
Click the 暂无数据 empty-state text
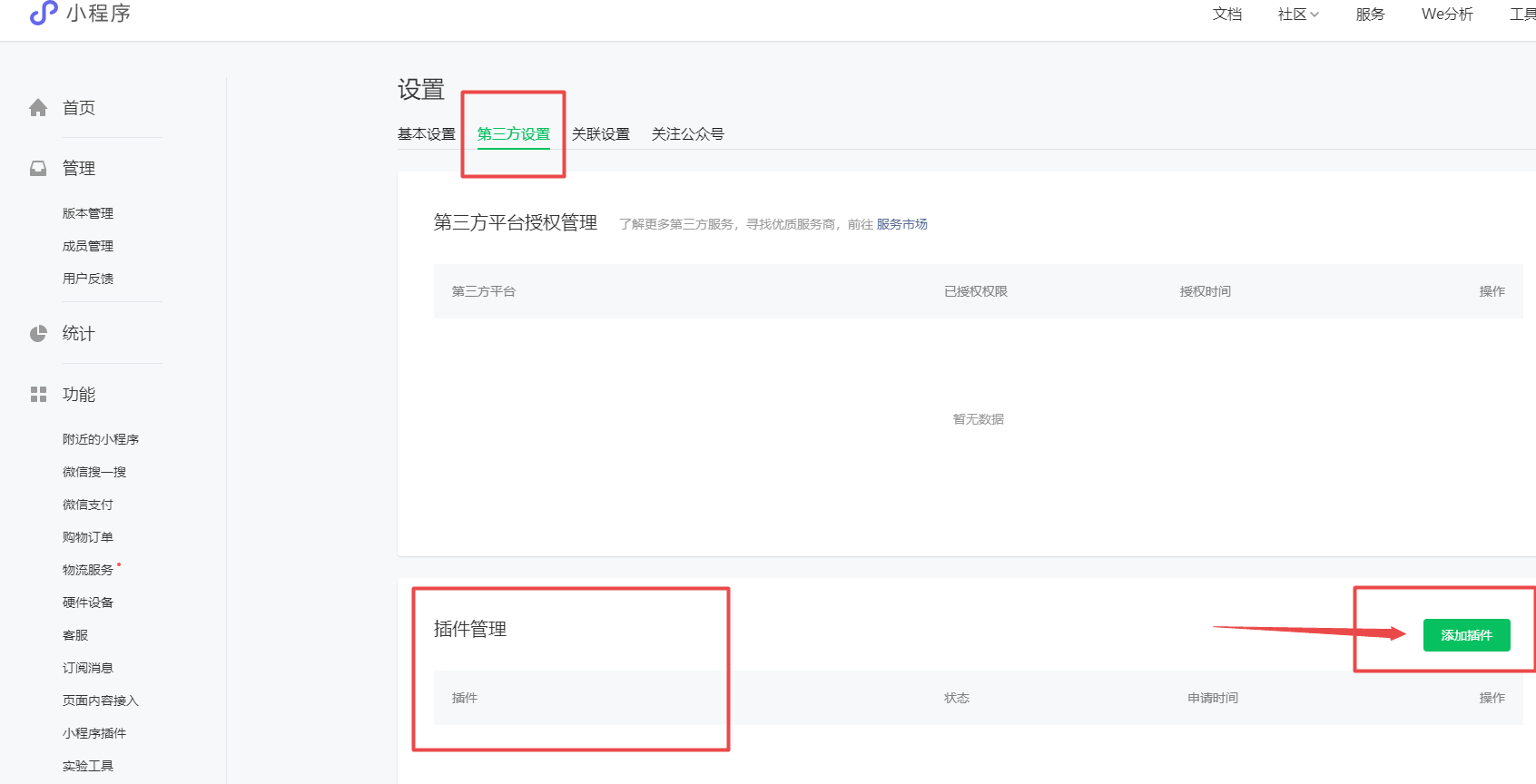click(x=979, y=419)
